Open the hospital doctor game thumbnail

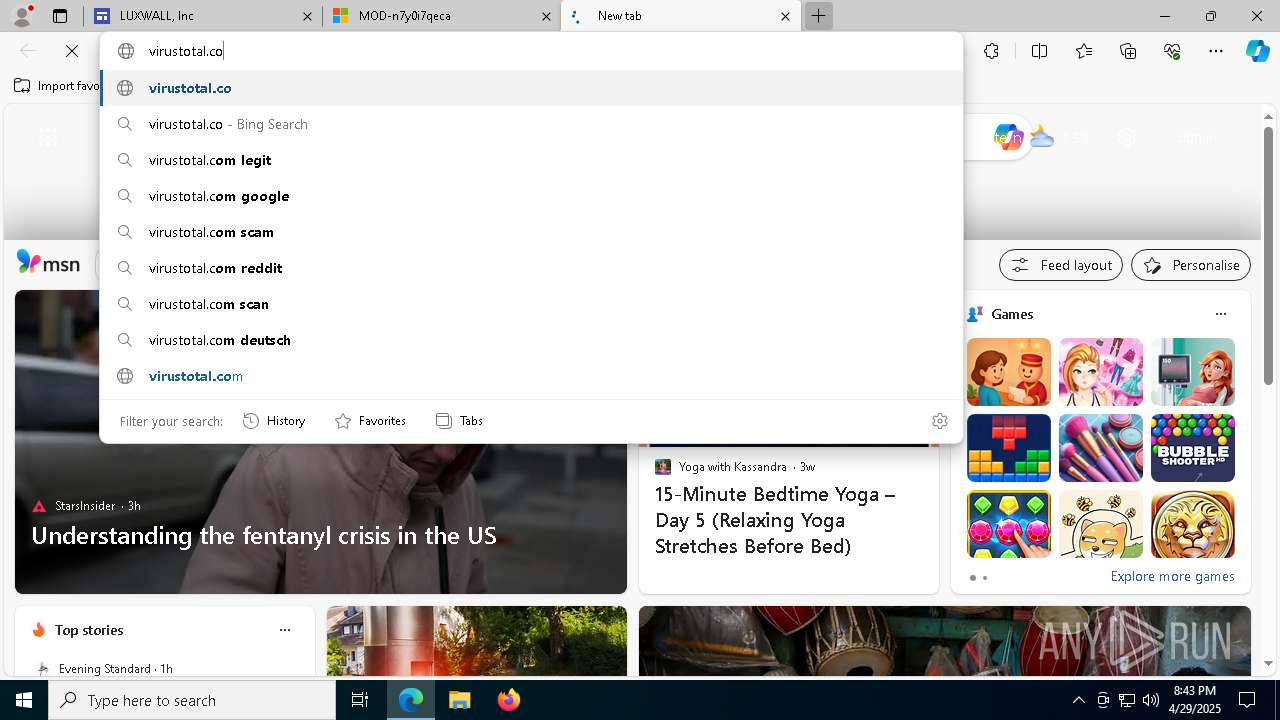1193,372
